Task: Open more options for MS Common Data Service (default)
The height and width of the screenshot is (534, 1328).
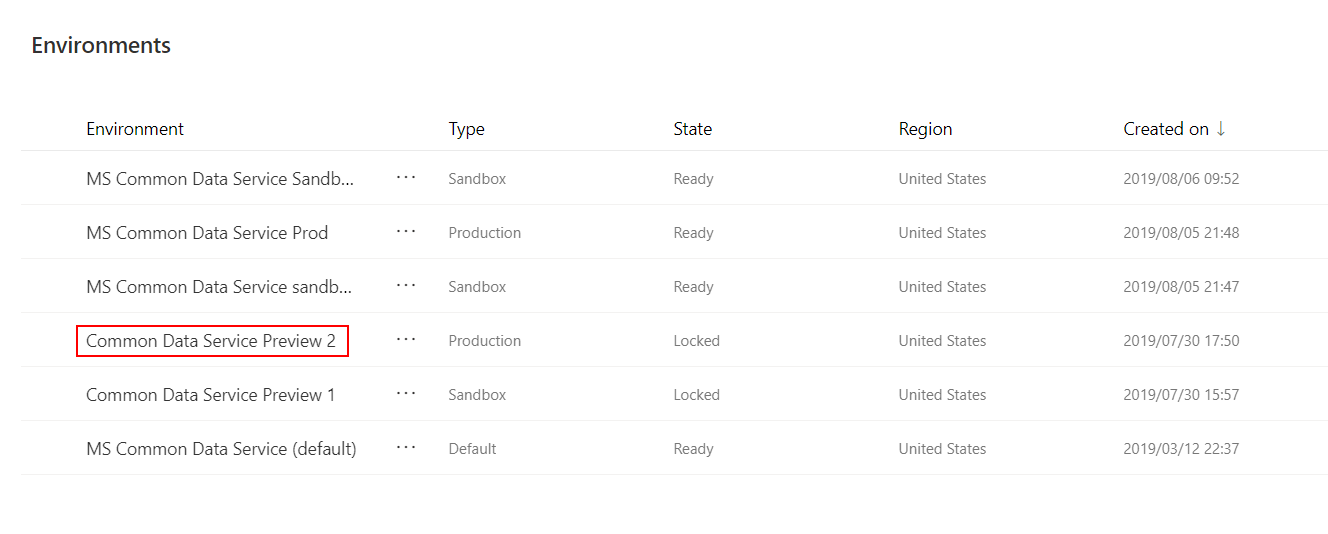Action: tap(405, 448)
